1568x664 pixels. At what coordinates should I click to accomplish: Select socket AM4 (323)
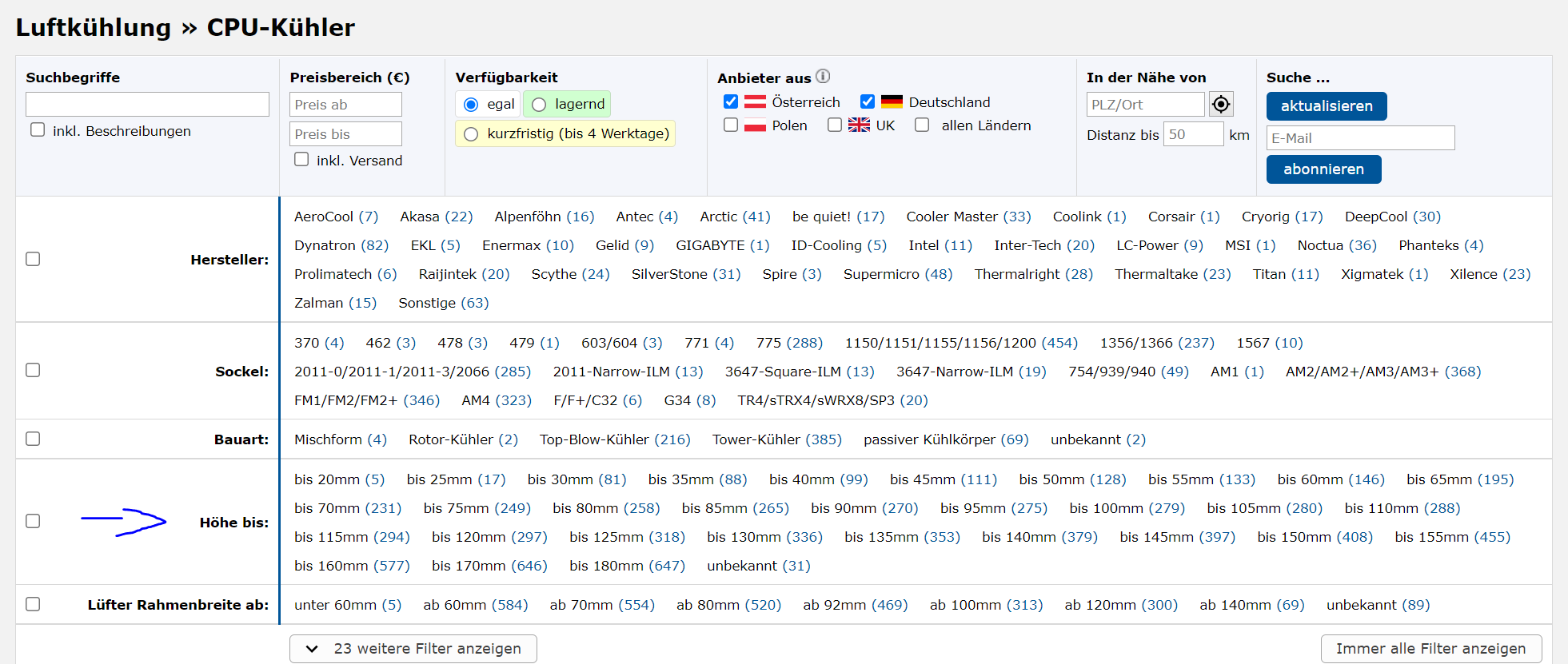[x=497, y=400]
